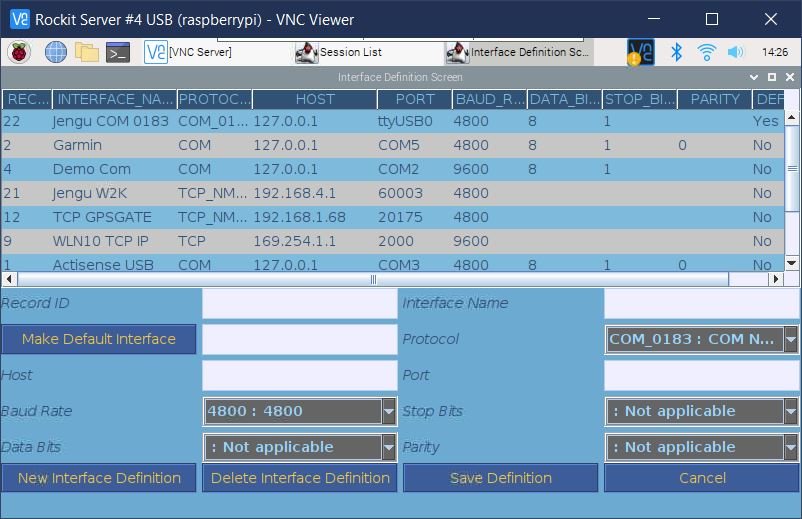Expand the Parity dropdown
This screenshot has height=519, width=802.
(x=790, y=447)
